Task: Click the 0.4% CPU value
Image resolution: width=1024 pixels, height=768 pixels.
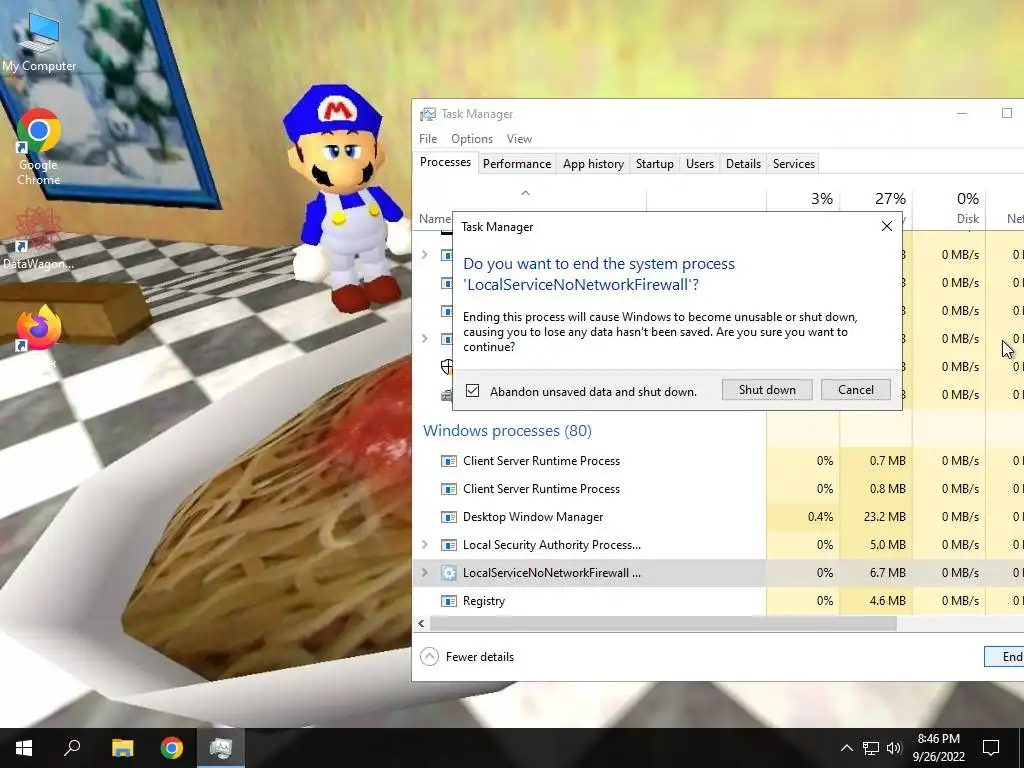Action: click(x=820, y=517)
